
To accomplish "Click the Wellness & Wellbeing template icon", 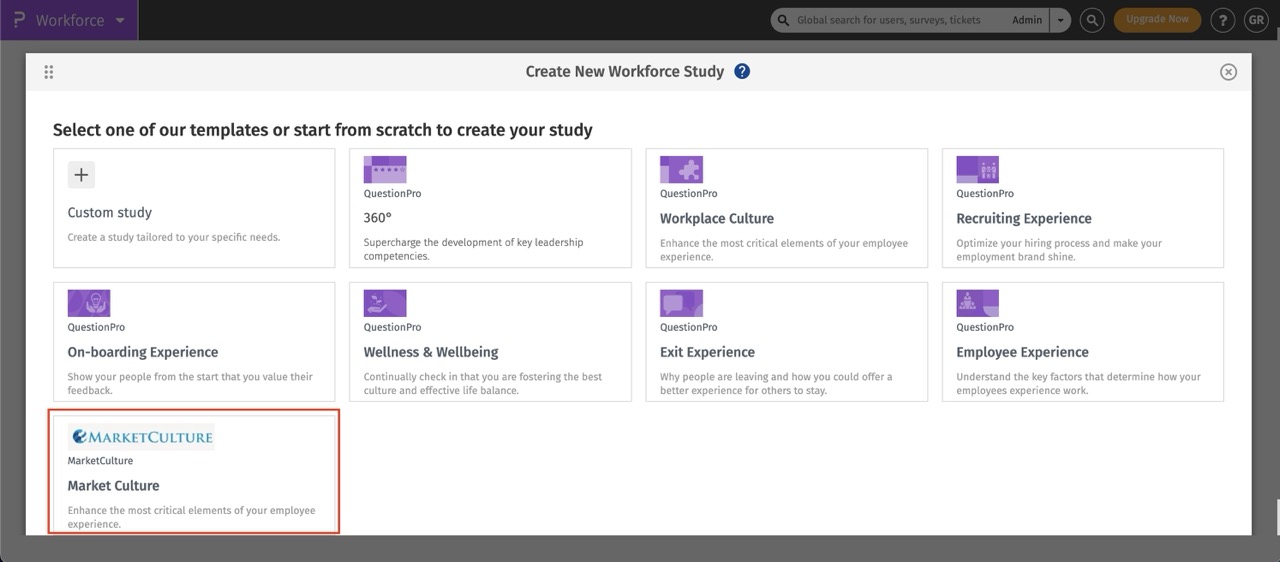I will (x=385, y=303).
